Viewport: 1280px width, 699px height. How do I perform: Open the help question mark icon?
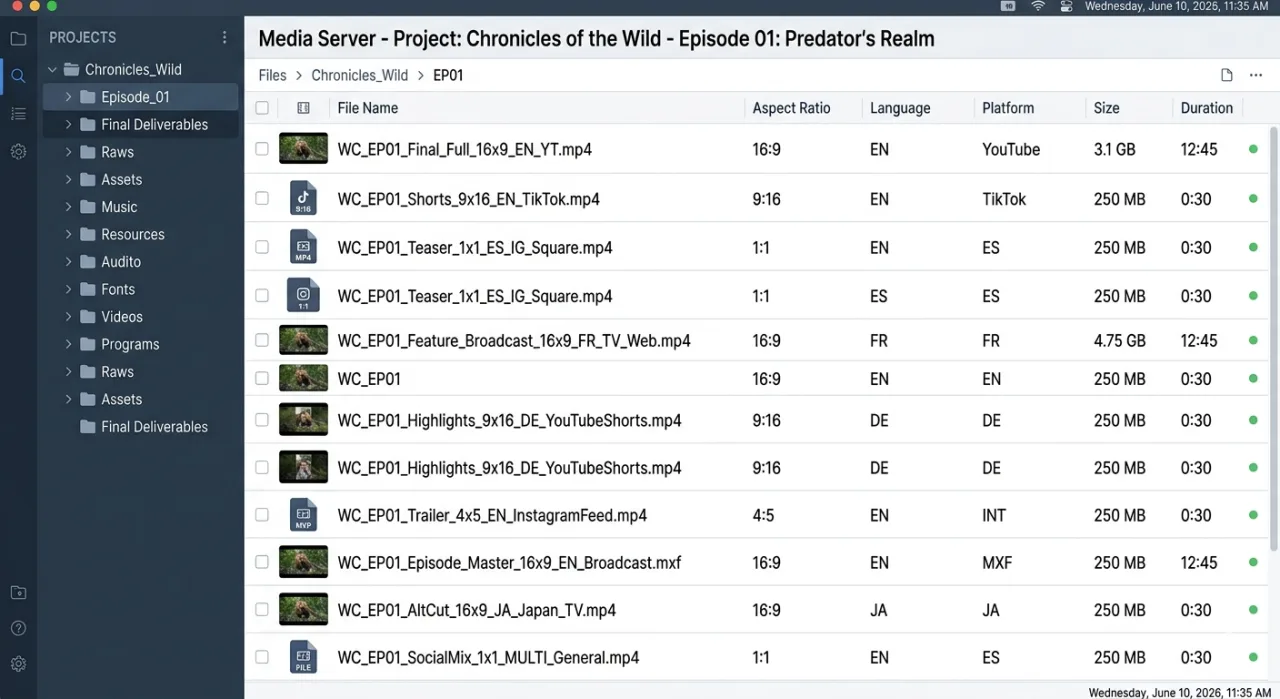(x=18, y=628)
